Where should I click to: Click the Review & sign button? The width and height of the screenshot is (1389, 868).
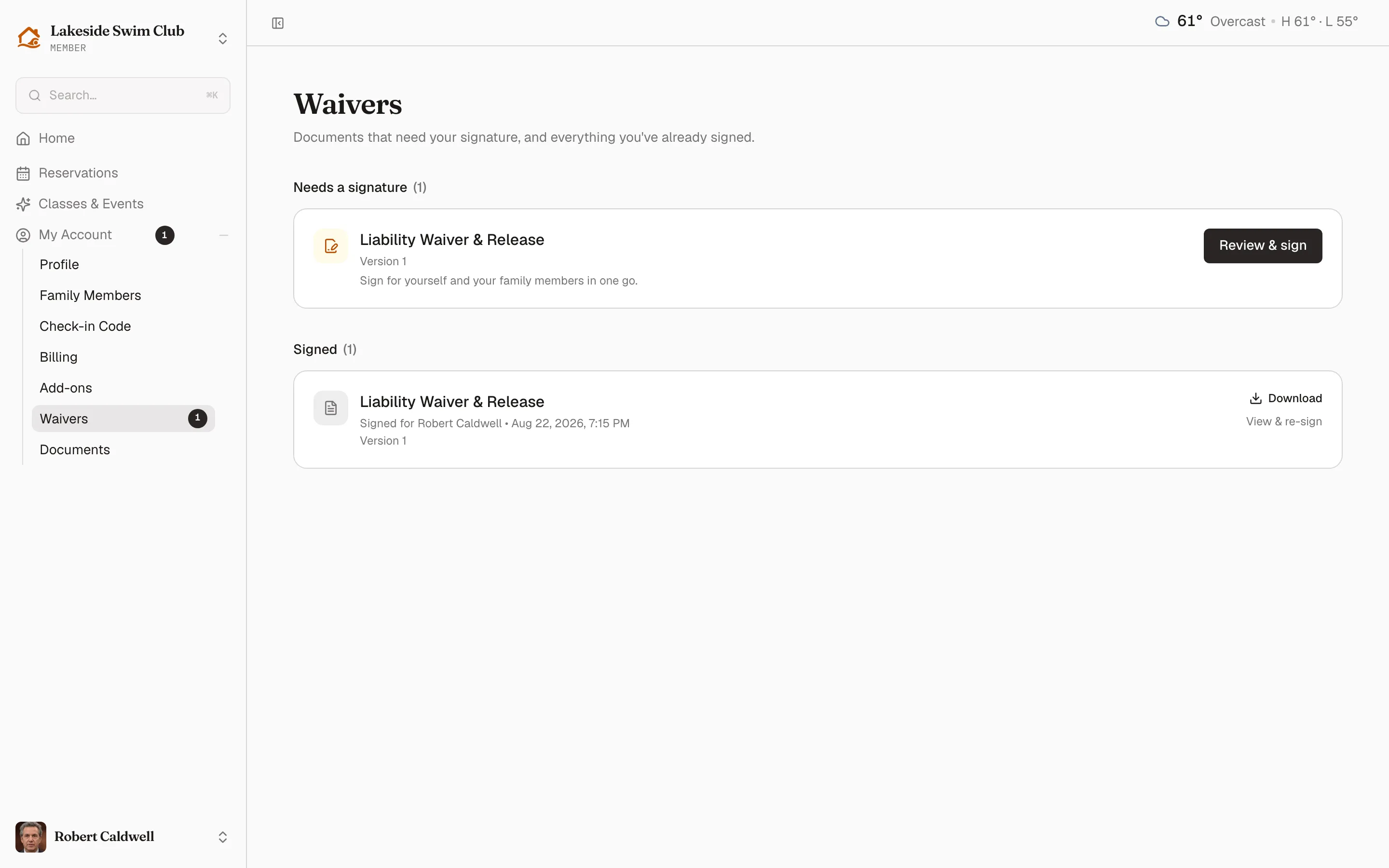coord(1263,246)
